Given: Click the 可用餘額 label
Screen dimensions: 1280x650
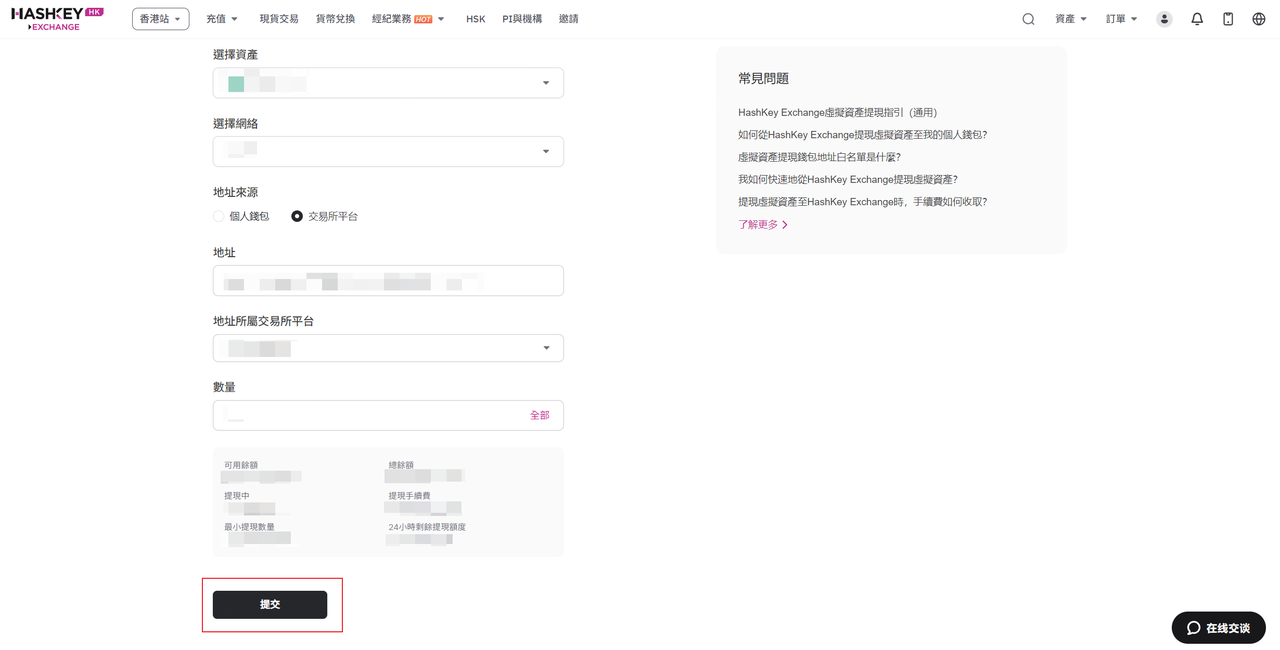Looking at the screenshot, I should tap(241, 465).
